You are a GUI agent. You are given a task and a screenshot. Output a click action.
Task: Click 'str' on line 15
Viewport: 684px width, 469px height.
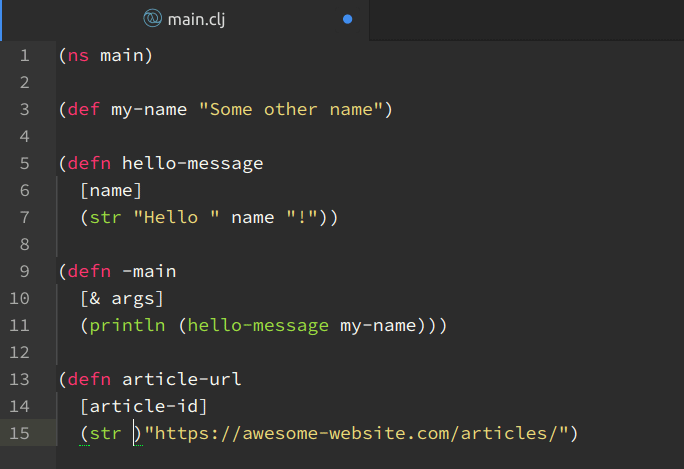tap(105, 434)
